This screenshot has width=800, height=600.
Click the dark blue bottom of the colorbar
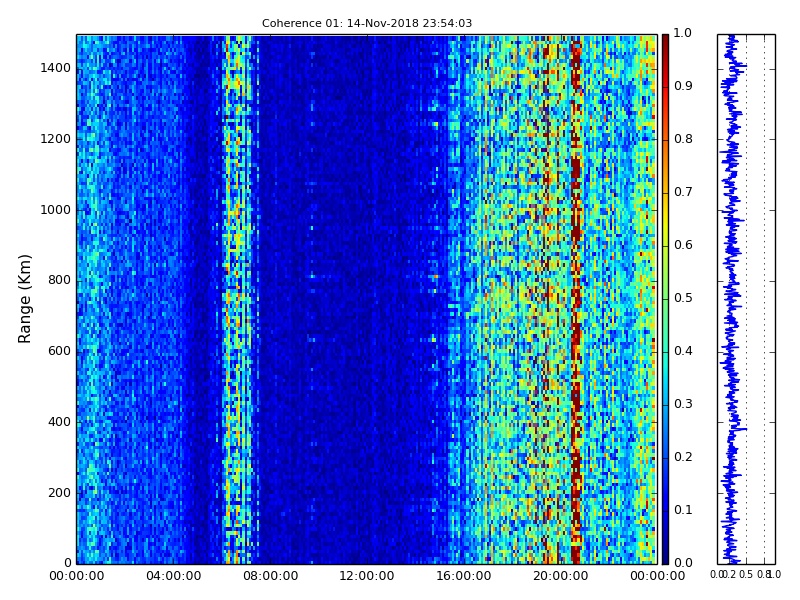665,554
